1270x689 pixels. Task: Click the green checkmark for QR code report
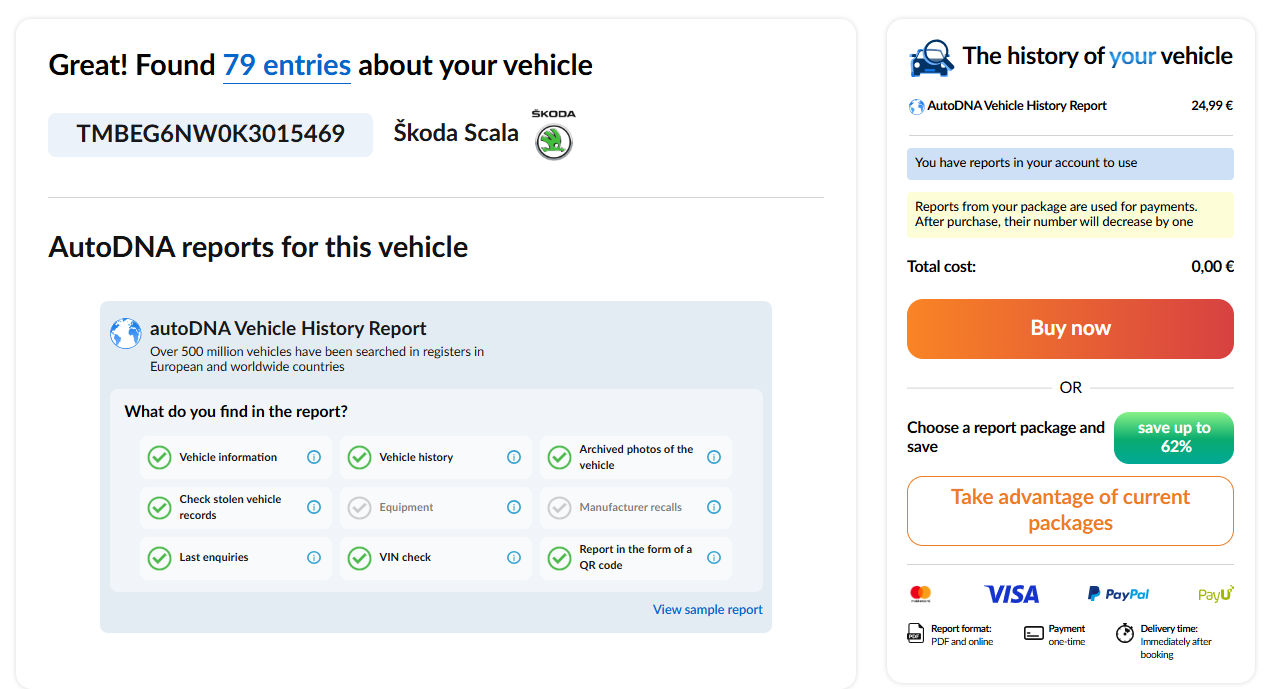tap(560, 557)
